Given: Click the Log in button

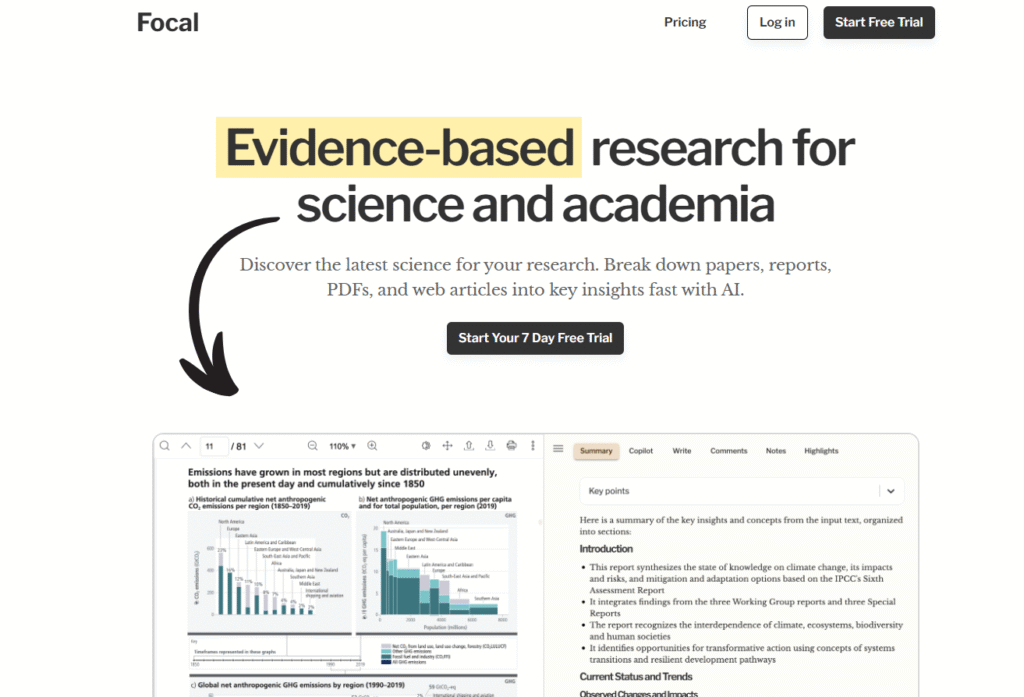Looking at the screenshot, I should (x=777, y=23).
